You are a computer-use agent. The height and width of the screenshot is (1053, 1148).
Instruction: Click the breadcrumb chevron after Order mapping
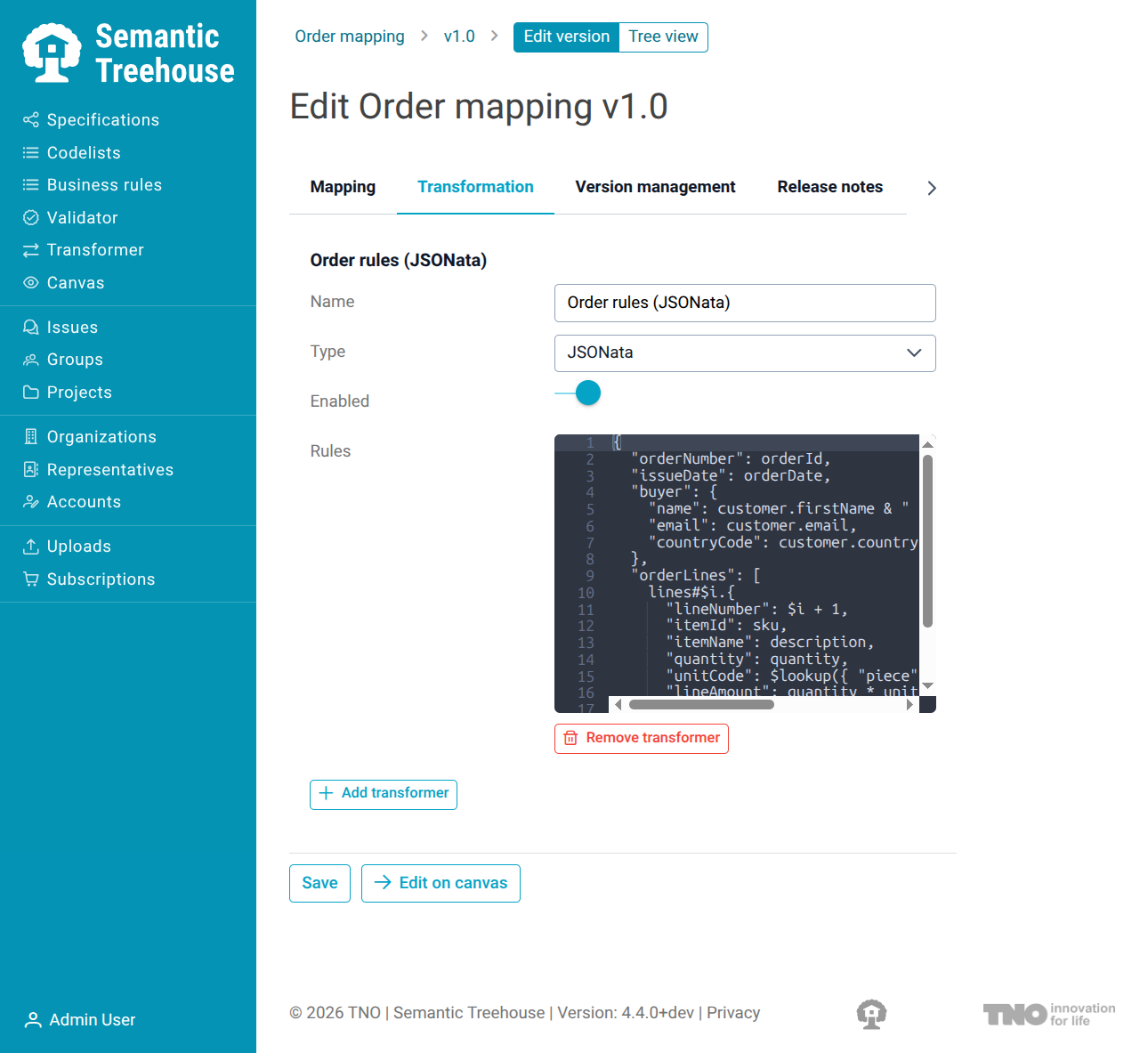(424, 36)
